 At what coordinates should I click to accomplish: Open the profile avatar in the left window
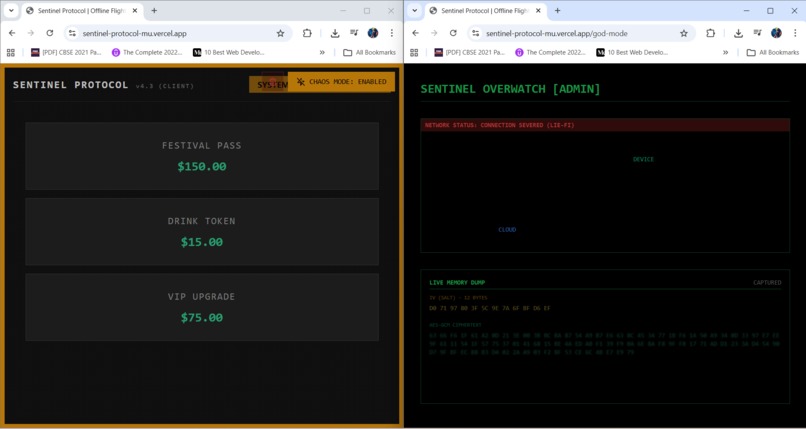tap(373, 33)
